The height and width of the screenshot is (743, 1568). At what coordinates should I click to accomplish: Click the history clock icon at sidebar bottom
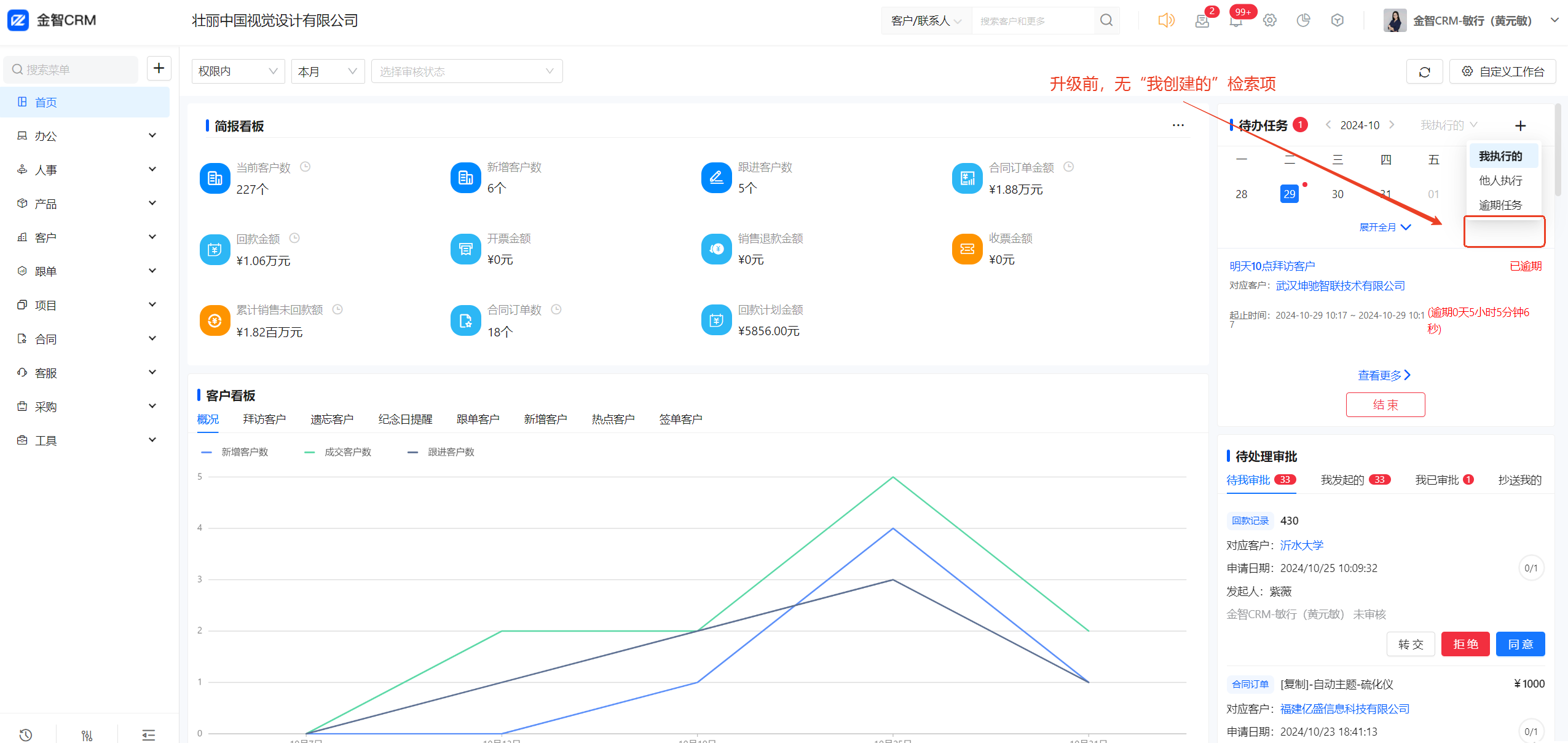26,734
